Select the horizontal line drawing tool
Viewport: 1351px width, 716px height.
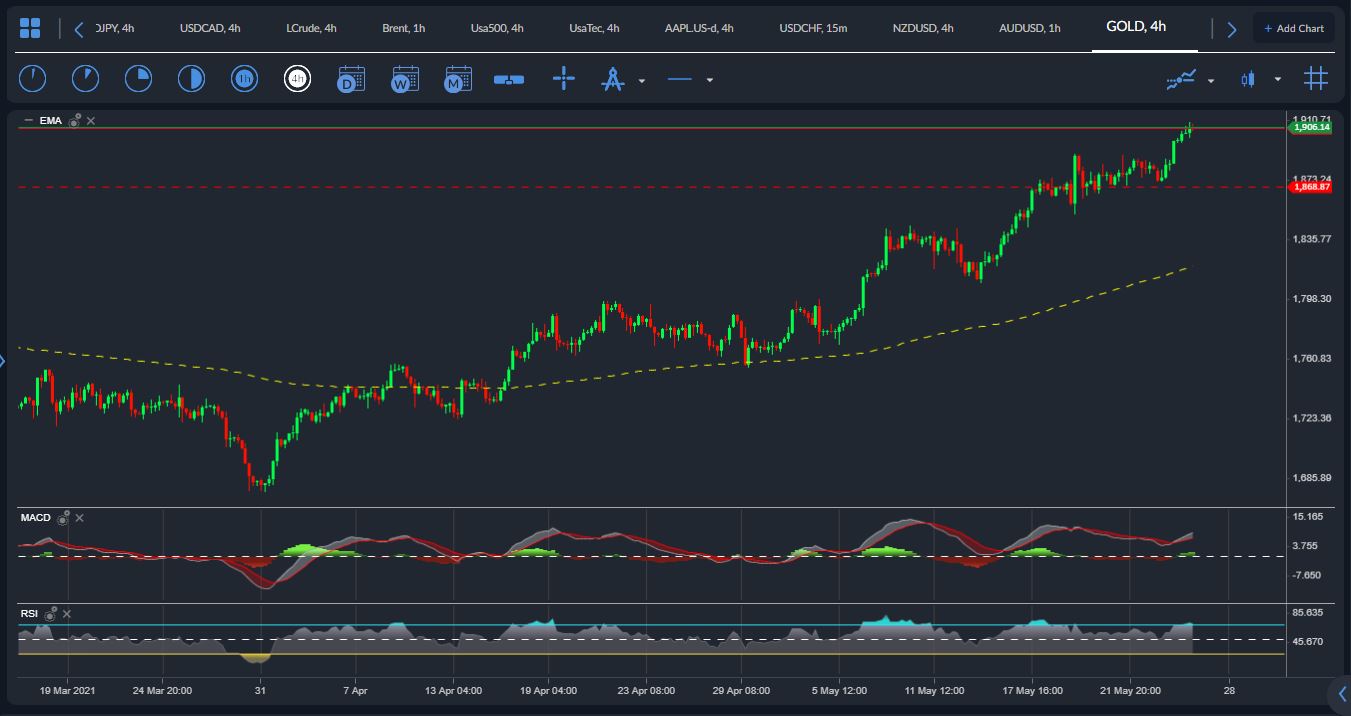coord(680,80)
